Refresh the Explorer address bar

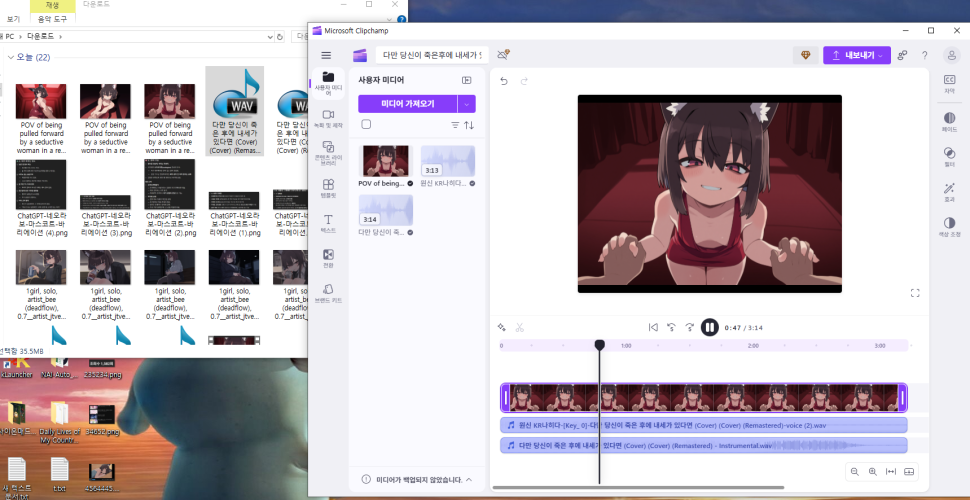click(x=280, y=37)
